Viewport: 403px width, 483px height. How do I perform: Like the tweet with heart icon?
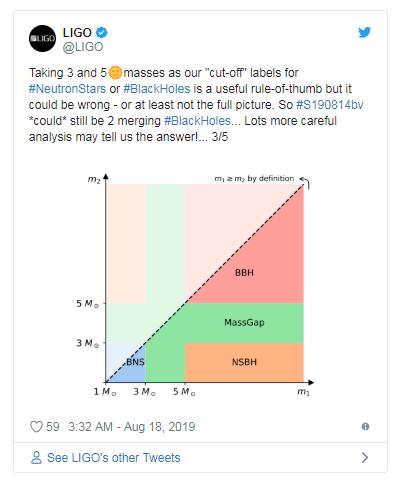[x=36, y=427]
